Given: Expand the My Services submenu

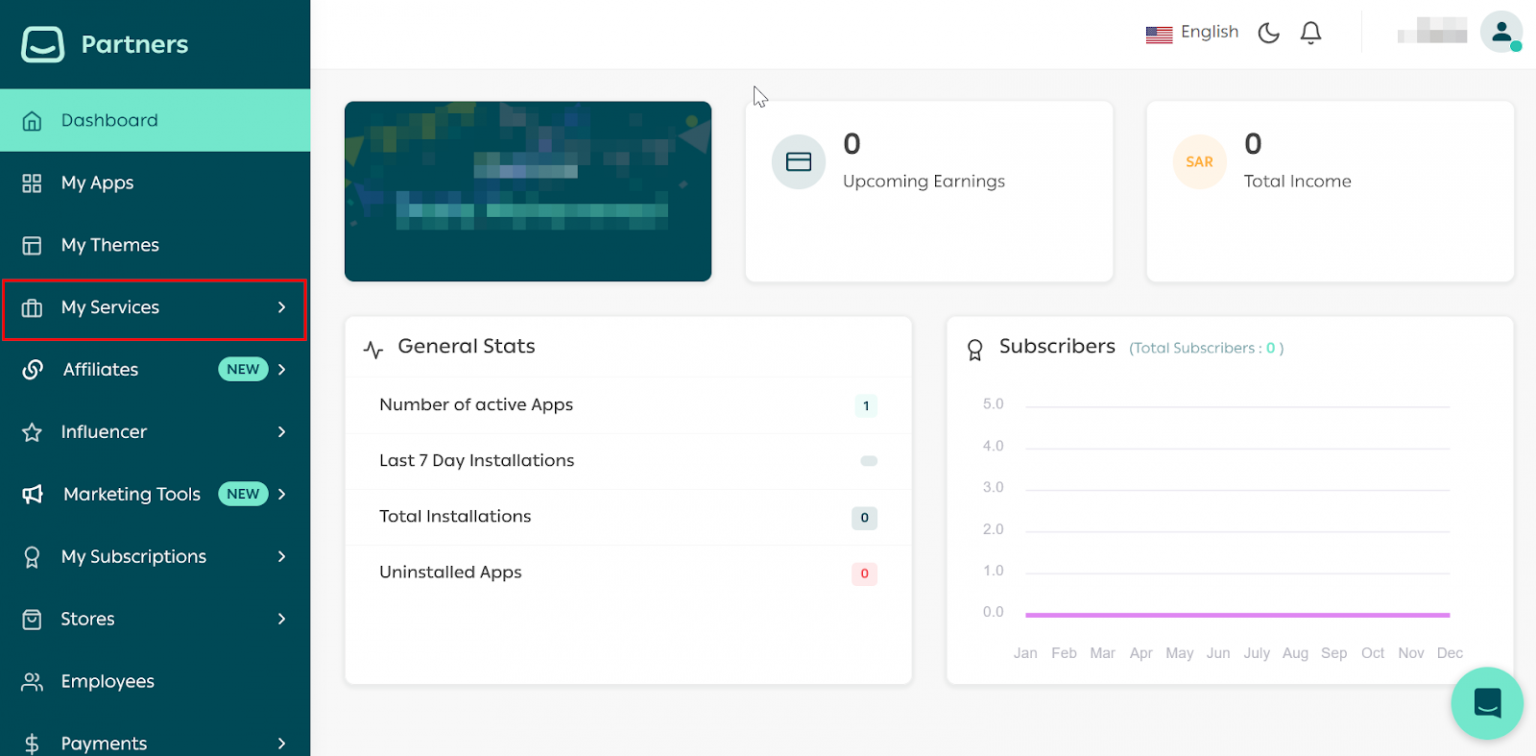Looking at the screenshot, I should pyautogui.click(x=281, y=308).
